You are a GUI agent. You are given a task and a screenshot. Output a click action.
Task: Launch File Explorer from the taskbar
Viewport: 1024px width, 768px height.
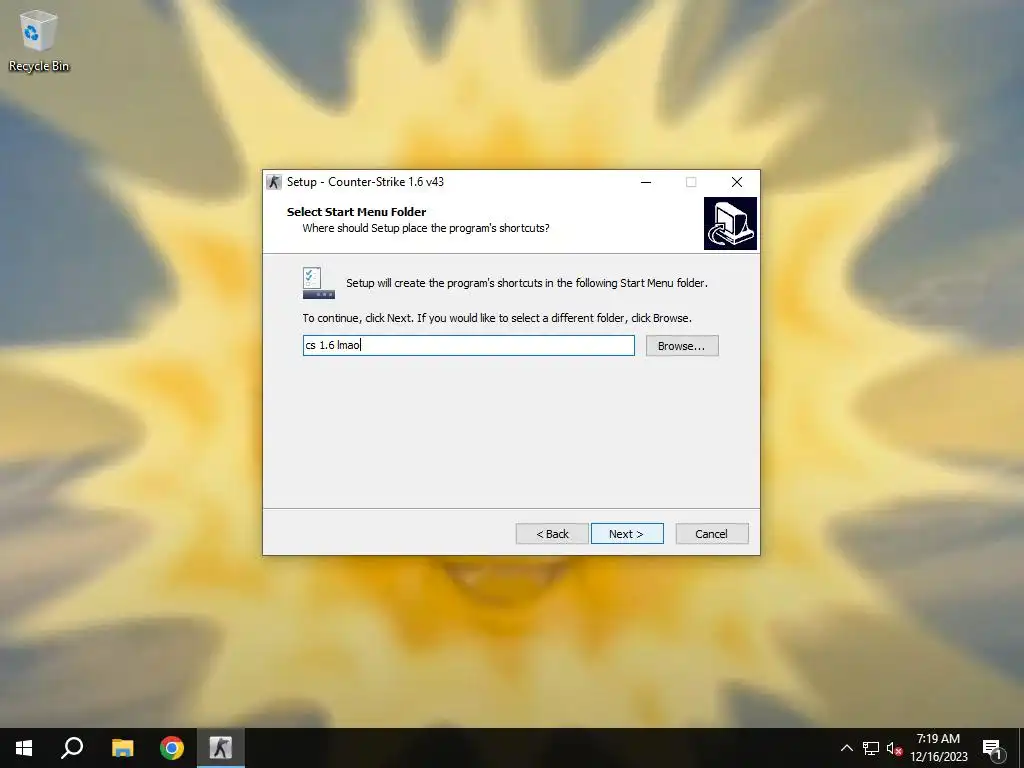[122, 748]
